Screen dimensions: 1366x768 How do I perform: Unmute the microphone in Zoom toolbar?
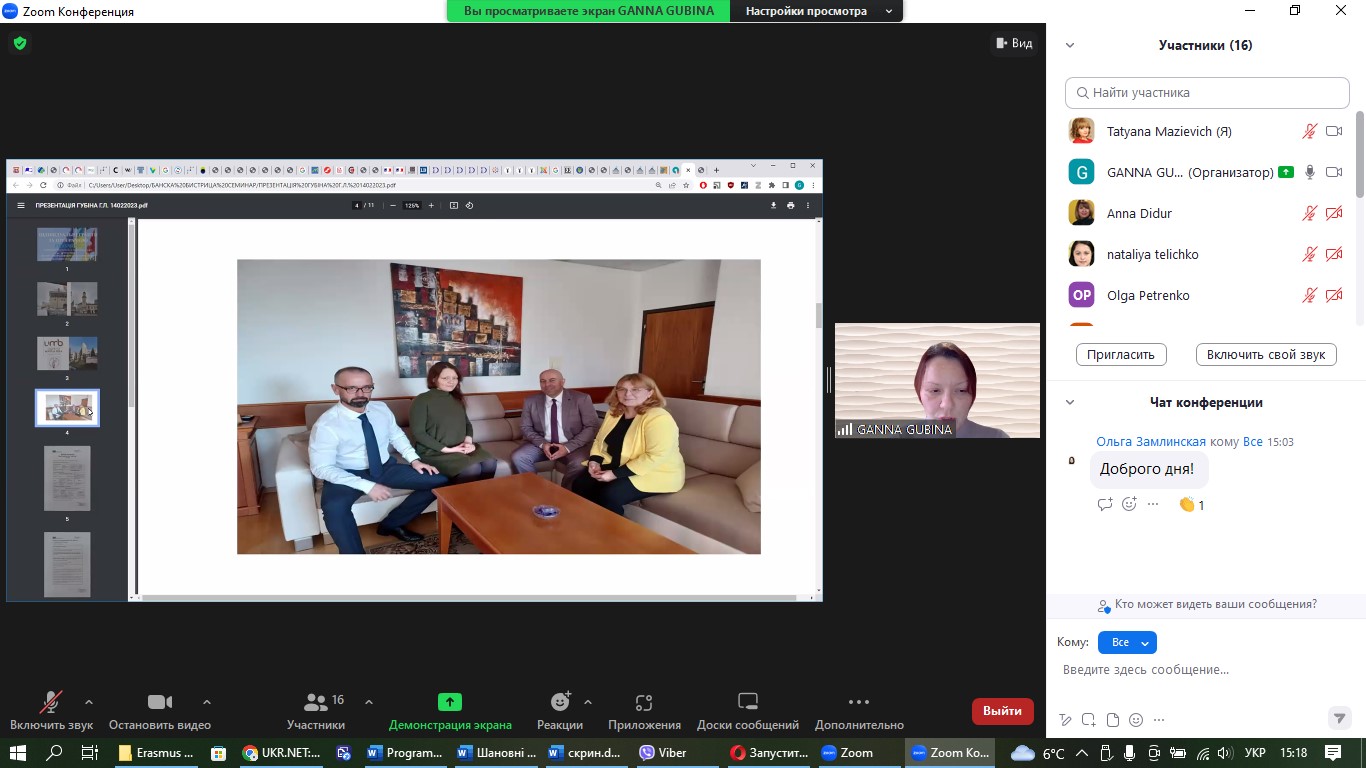(x=50, y=703)
